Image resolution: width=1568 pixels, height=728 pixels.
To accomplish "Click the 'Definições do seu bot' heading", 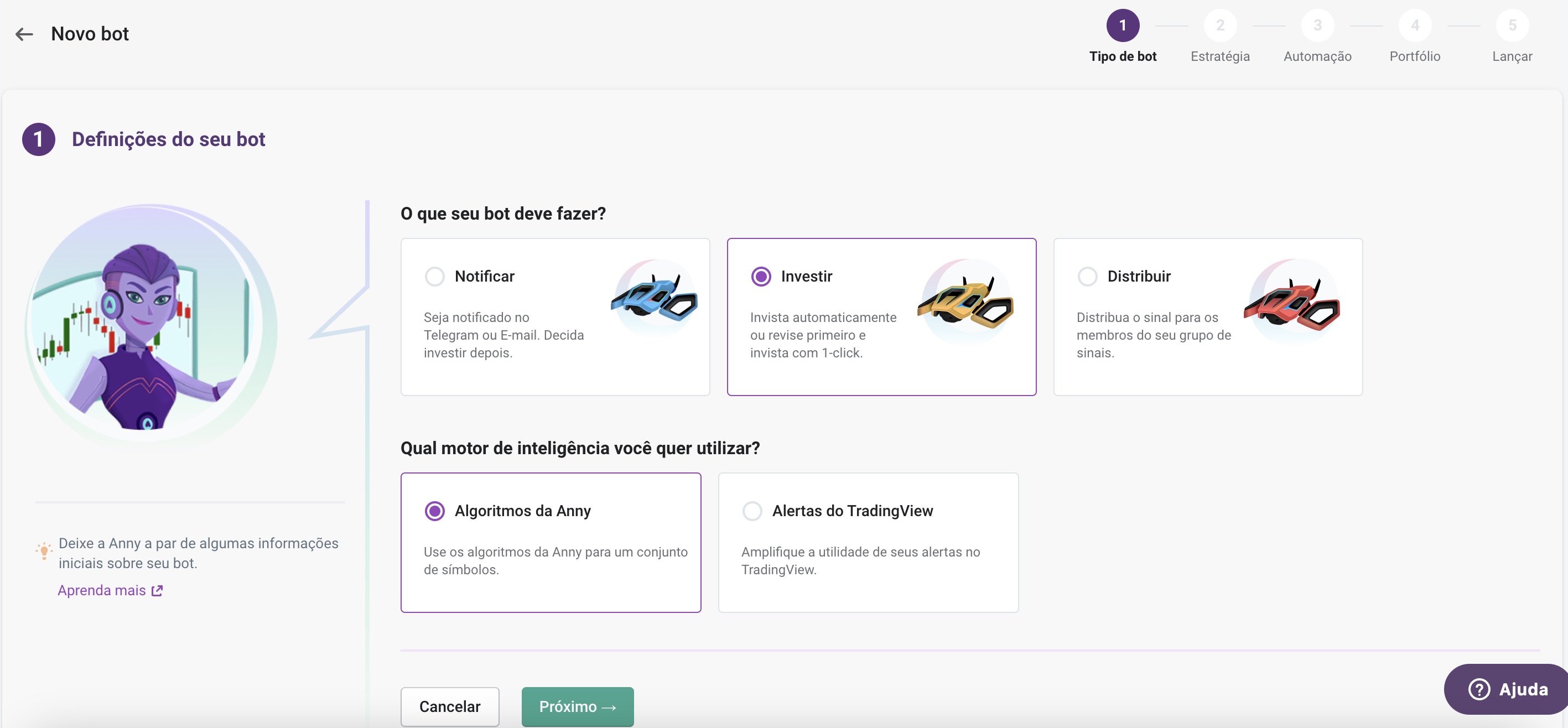I will tap(169, 139).
